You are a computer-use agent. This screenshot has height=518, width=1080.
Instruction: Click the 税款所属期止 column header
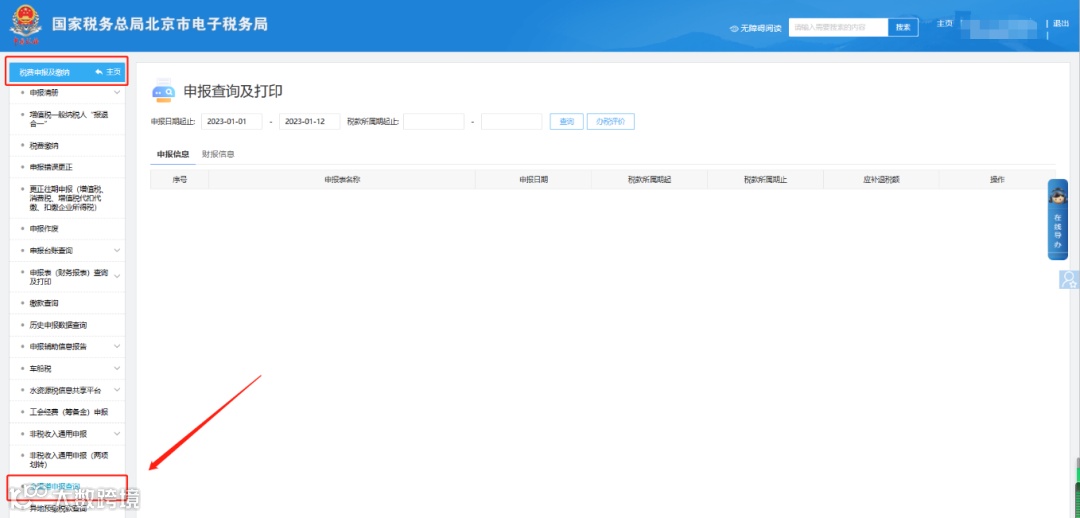765,179
